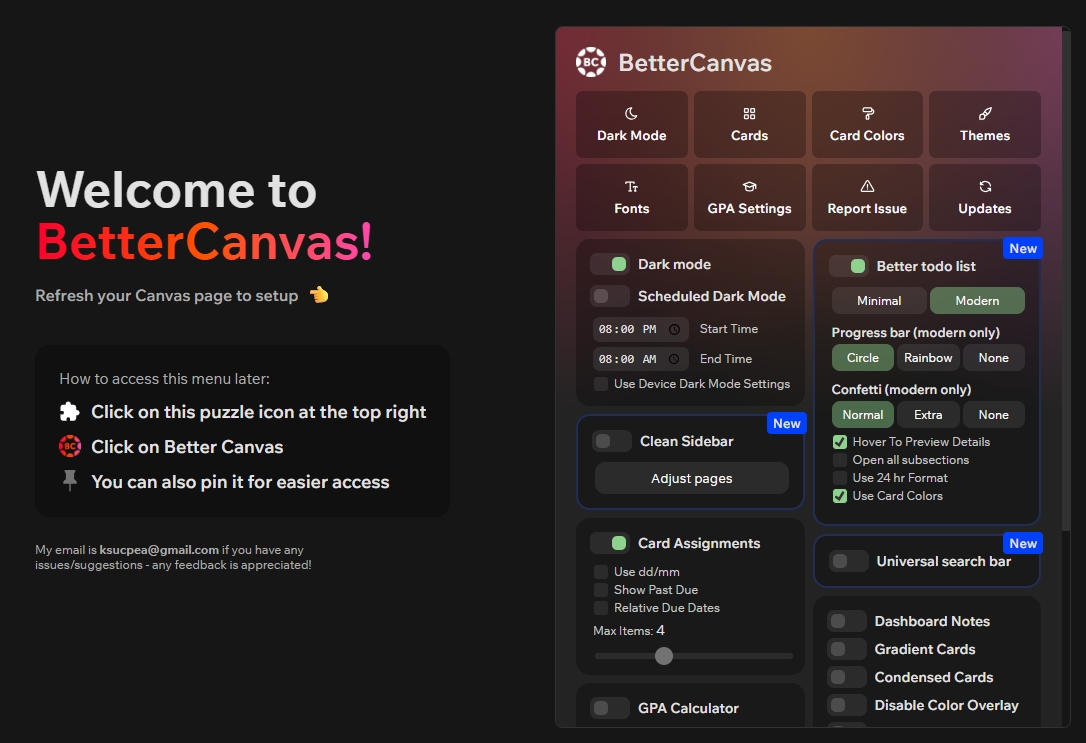1086x743 pixels.
Task: Enable the GPA Calculator switch
Action: point(610,708)
